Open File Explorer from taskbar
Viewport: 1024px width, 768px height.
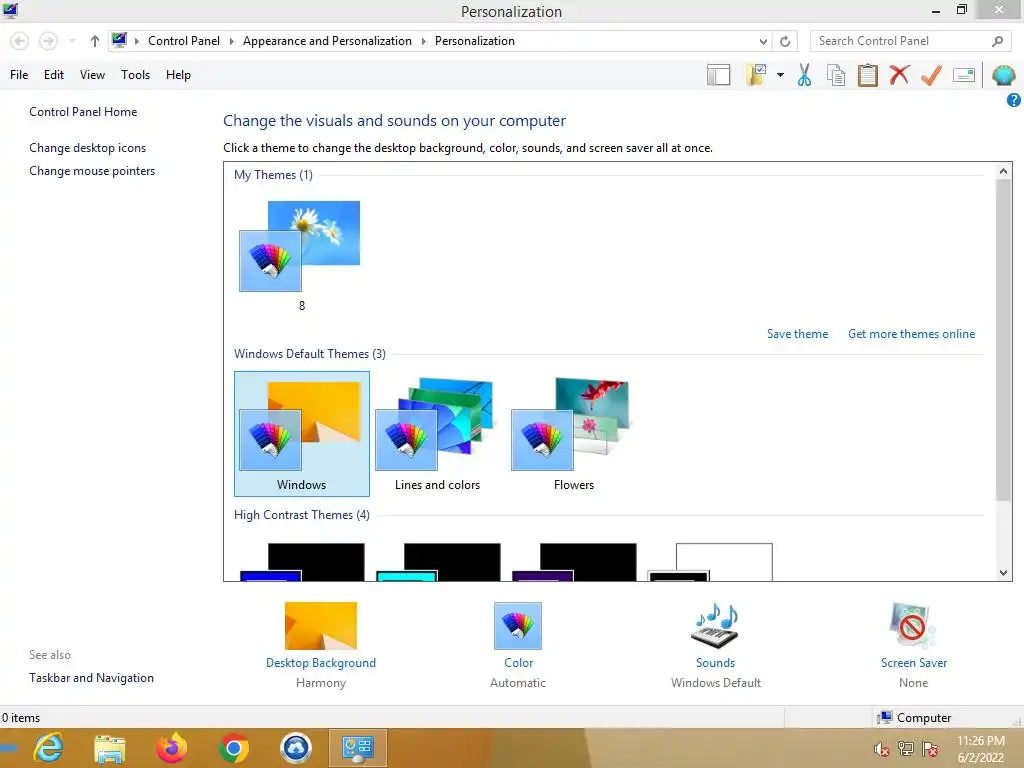tap(110, 748)
